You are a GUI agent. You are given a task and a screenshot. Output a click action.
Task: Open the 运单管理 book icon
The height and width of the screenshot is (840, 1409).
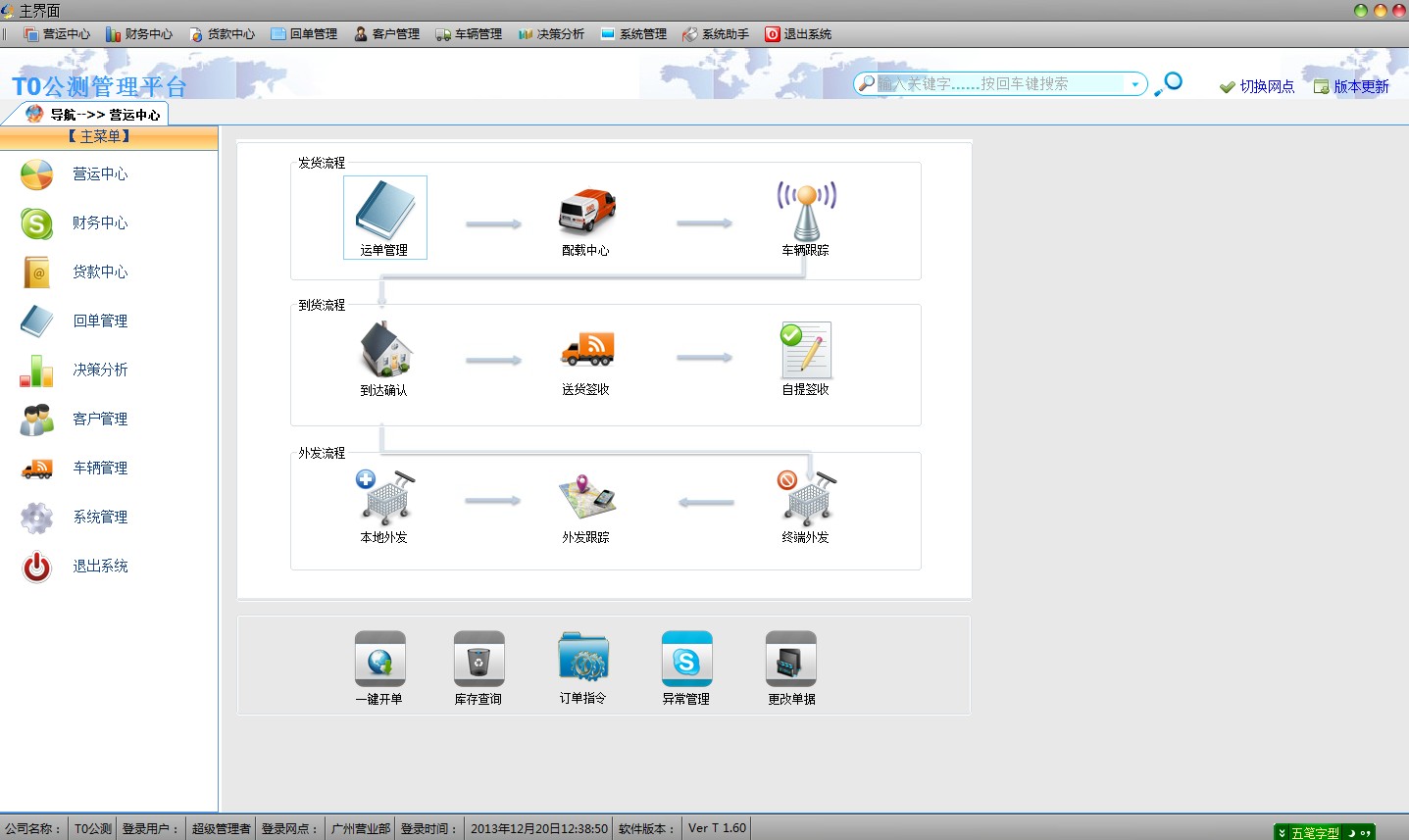click(384, 210)
